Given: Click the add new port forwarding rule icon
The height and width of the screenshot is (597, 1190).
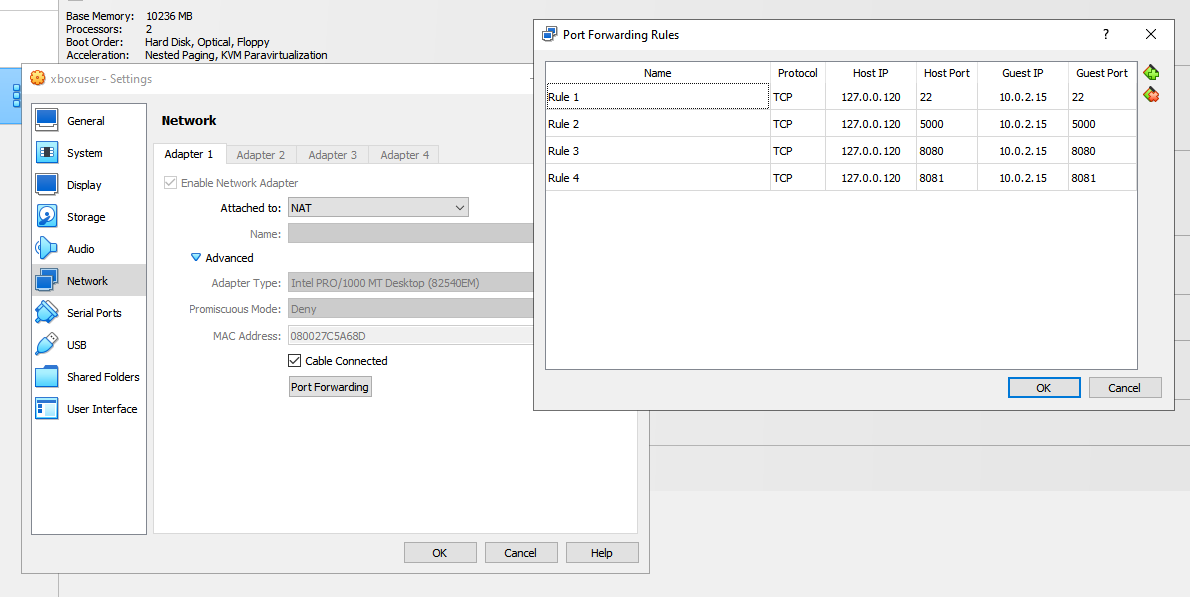Looking at the screenshot, I should 1151,73.
